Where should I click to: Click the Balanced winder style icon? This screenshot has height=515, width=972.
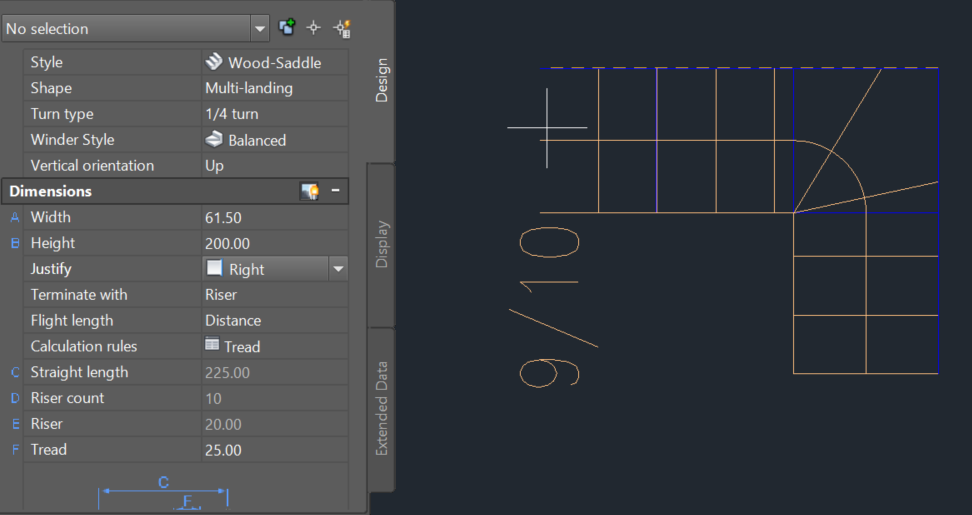point(214,139)
